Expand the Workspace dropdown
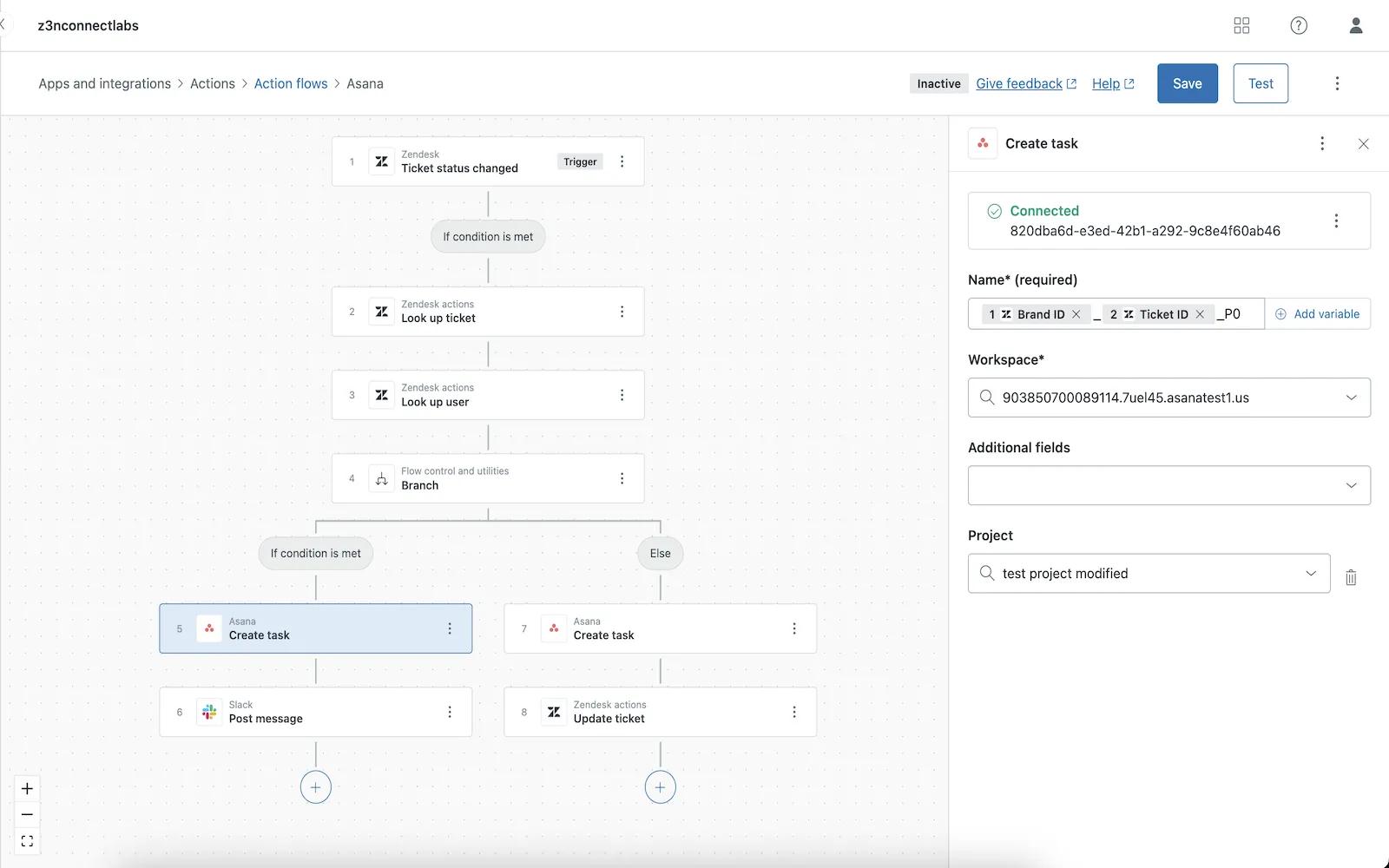The height and width of the screenshot is (868, 1389). click(1351, 398)
